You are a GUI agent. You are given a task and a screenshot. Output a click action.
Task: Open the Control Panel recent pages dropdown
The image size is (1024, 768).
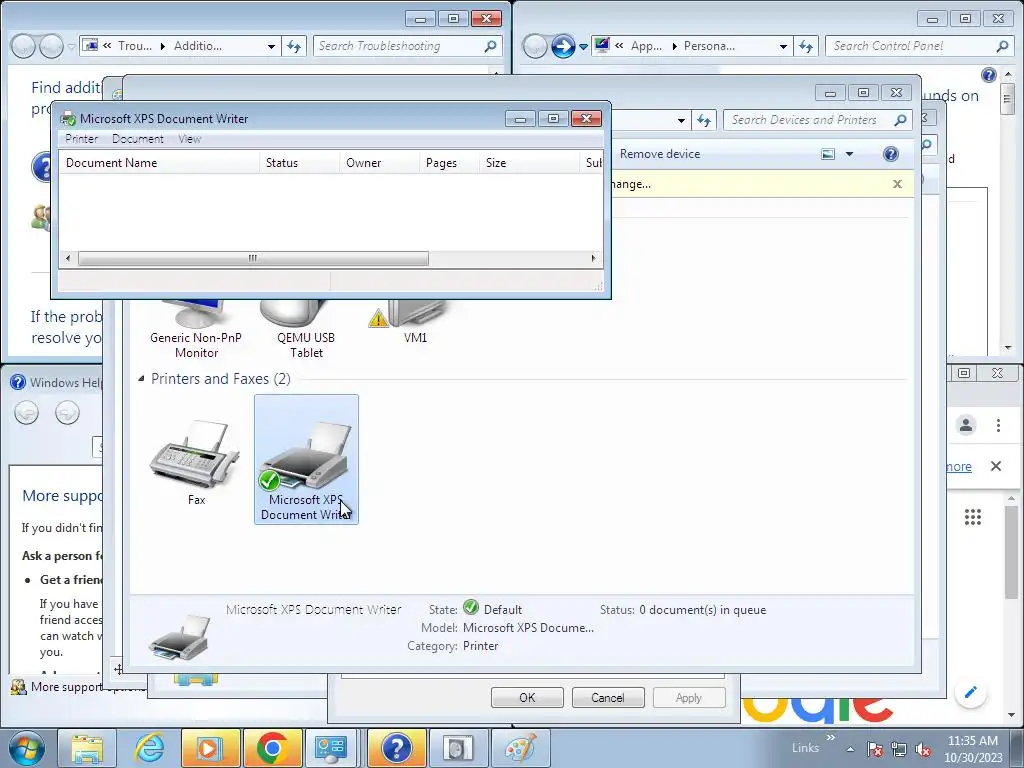tap(583, 47)
